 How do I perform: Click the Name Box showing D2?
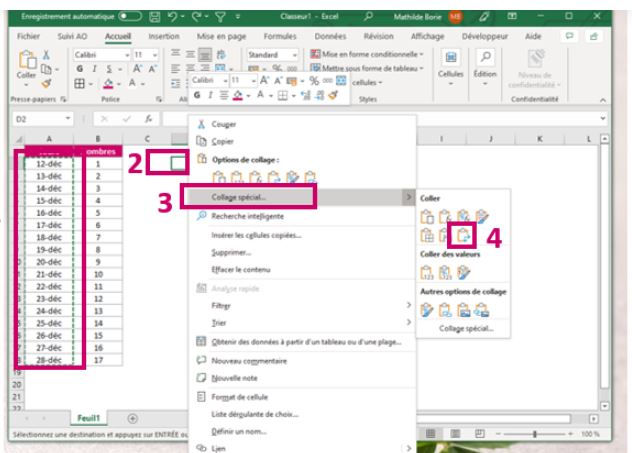(43, 119)
